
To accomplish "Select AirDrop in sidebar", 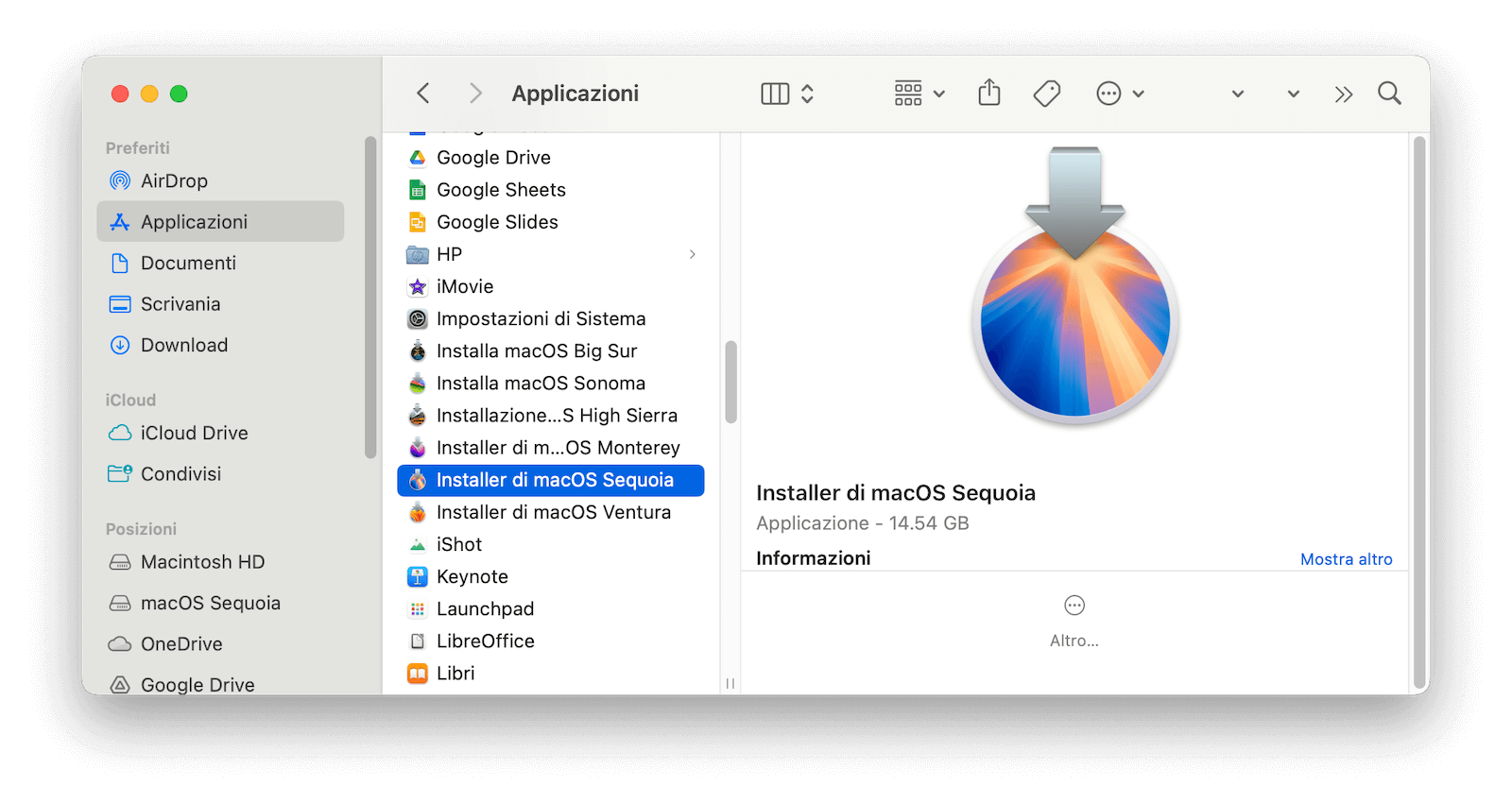I will coord(221,180).
